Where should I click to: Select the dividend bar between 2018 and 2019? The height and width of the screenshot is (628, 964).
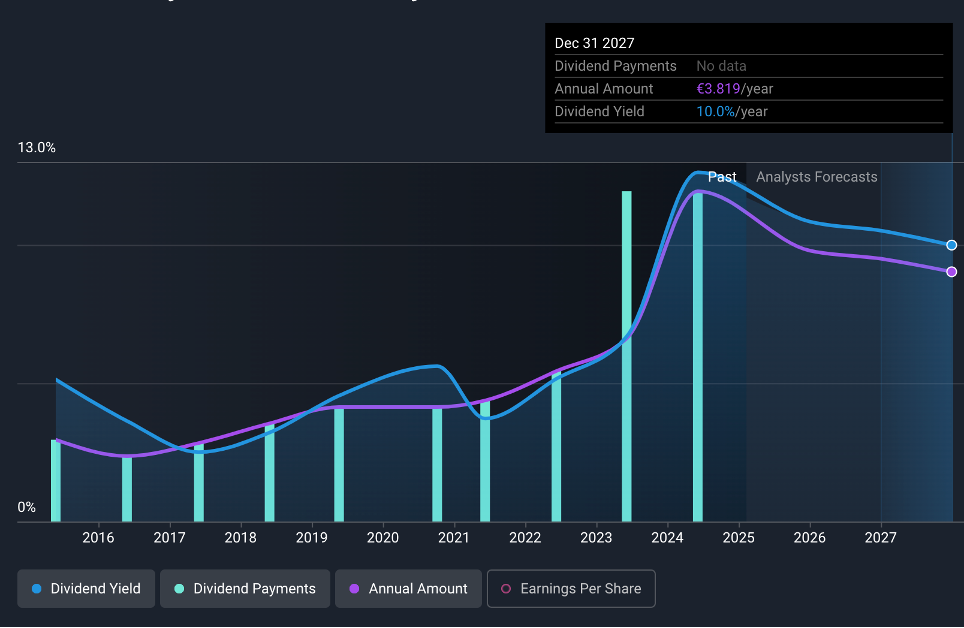tap(269, 472)
